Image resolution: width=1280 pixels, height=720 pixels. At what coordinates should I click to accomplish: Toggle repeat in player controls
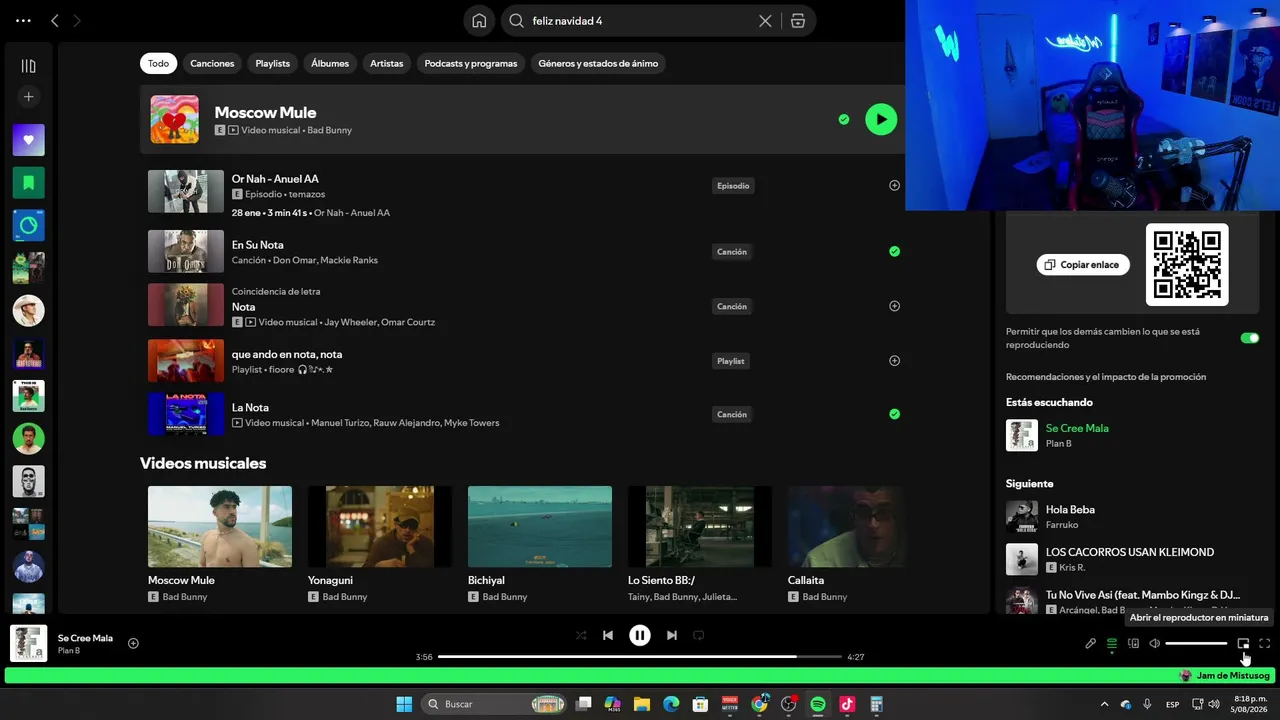699,635
